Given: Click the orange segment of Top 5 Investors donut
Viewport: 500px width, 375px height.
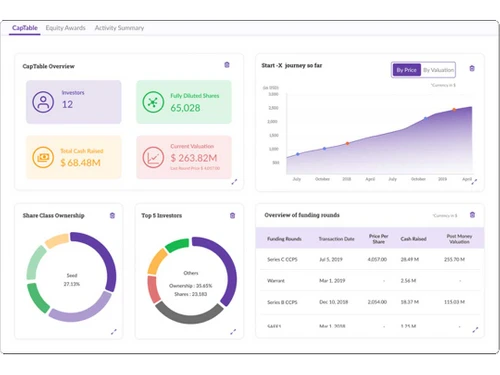Looking at the screenshot, I should click(x=157, y=262).
